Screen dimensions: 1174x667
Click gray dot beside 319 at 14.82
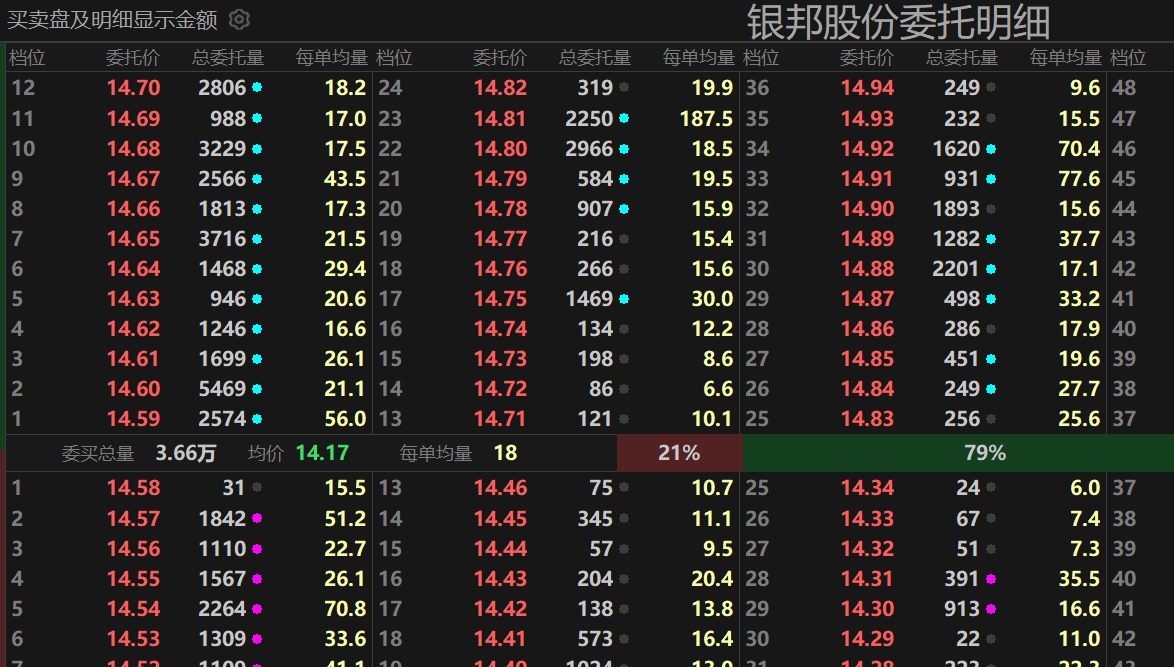(624, 88)
